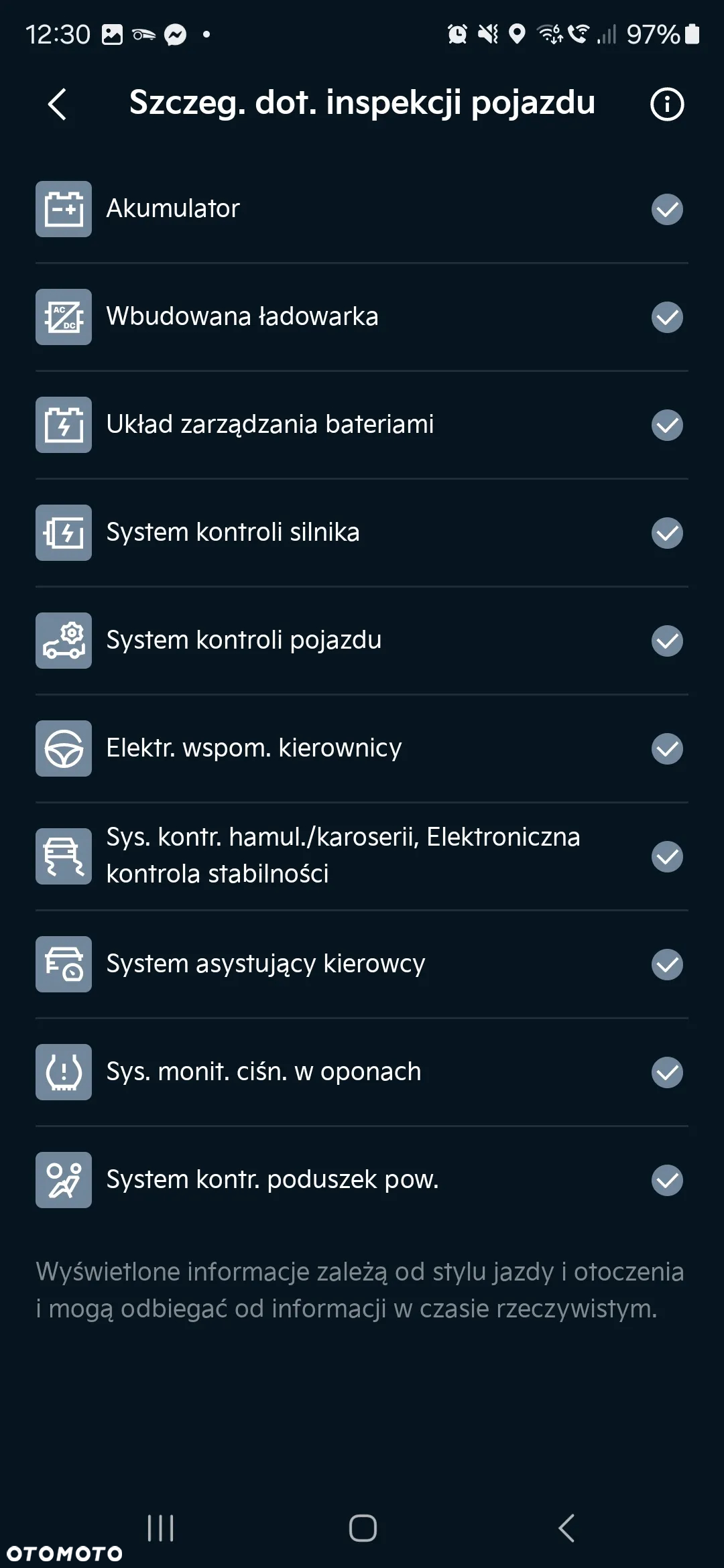Viewport: 724px width, 1568px height.
Task: Tap the Android home navigation button
Action: point(363,1528)
